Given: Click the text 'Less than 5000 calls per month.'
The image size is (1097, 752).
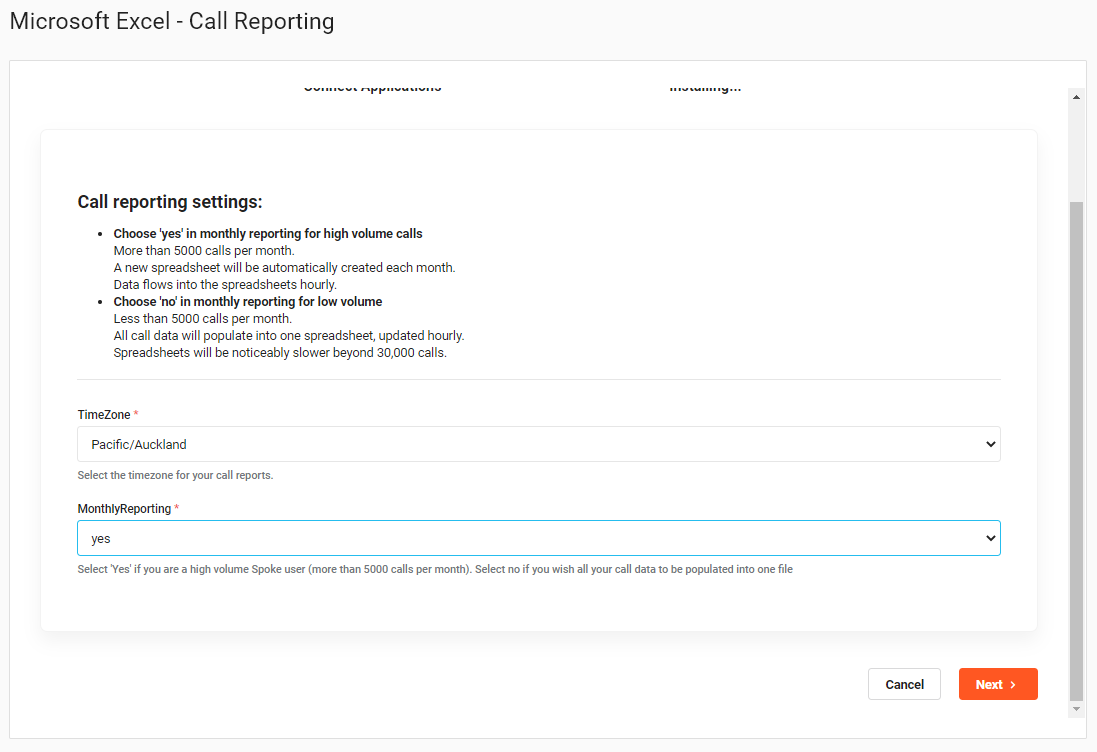Looking at the screenshot, I should pyautogui.click(x=203, y=318).
